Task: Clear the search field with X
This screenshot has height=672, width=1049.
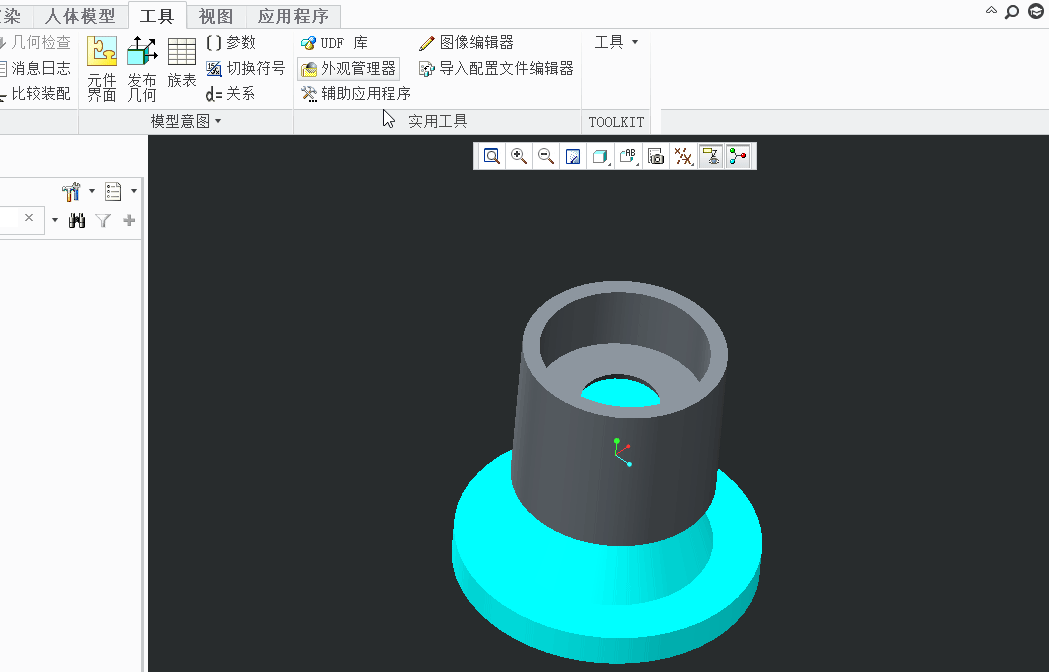Action: coord(29,218)
